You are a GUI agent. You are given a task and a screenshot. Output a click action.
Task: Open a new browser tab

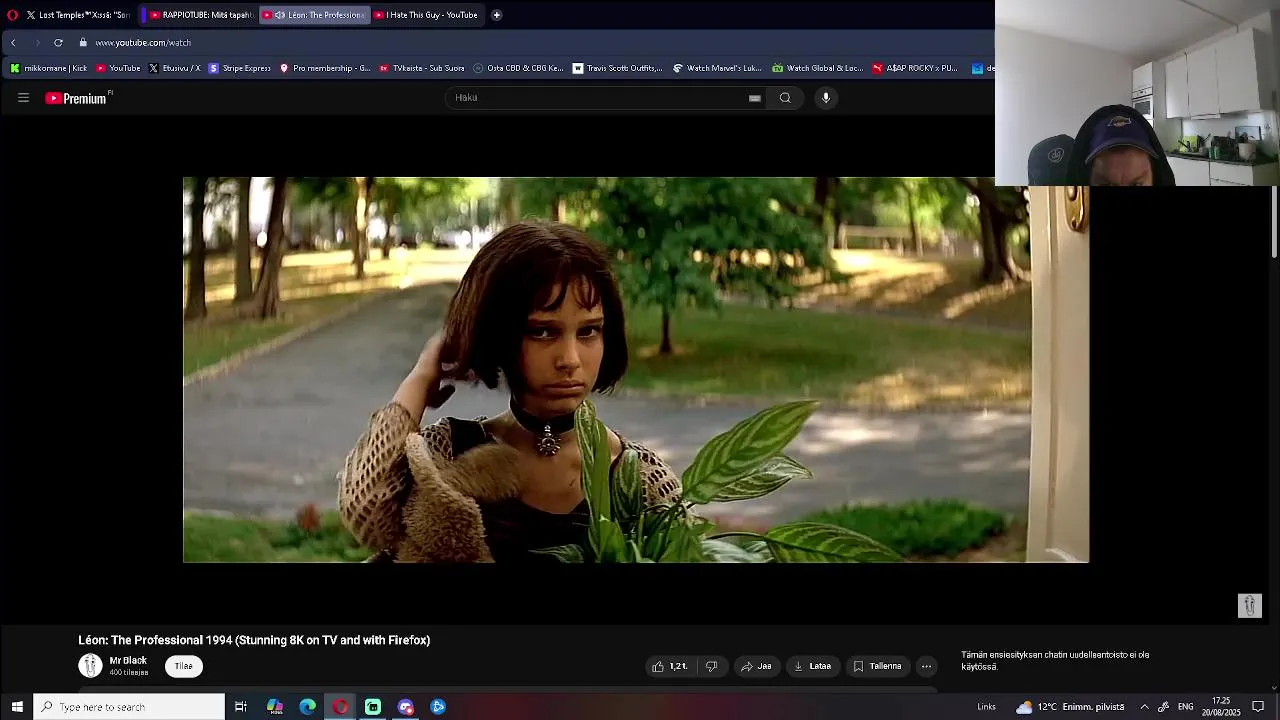tap(496, 15)
